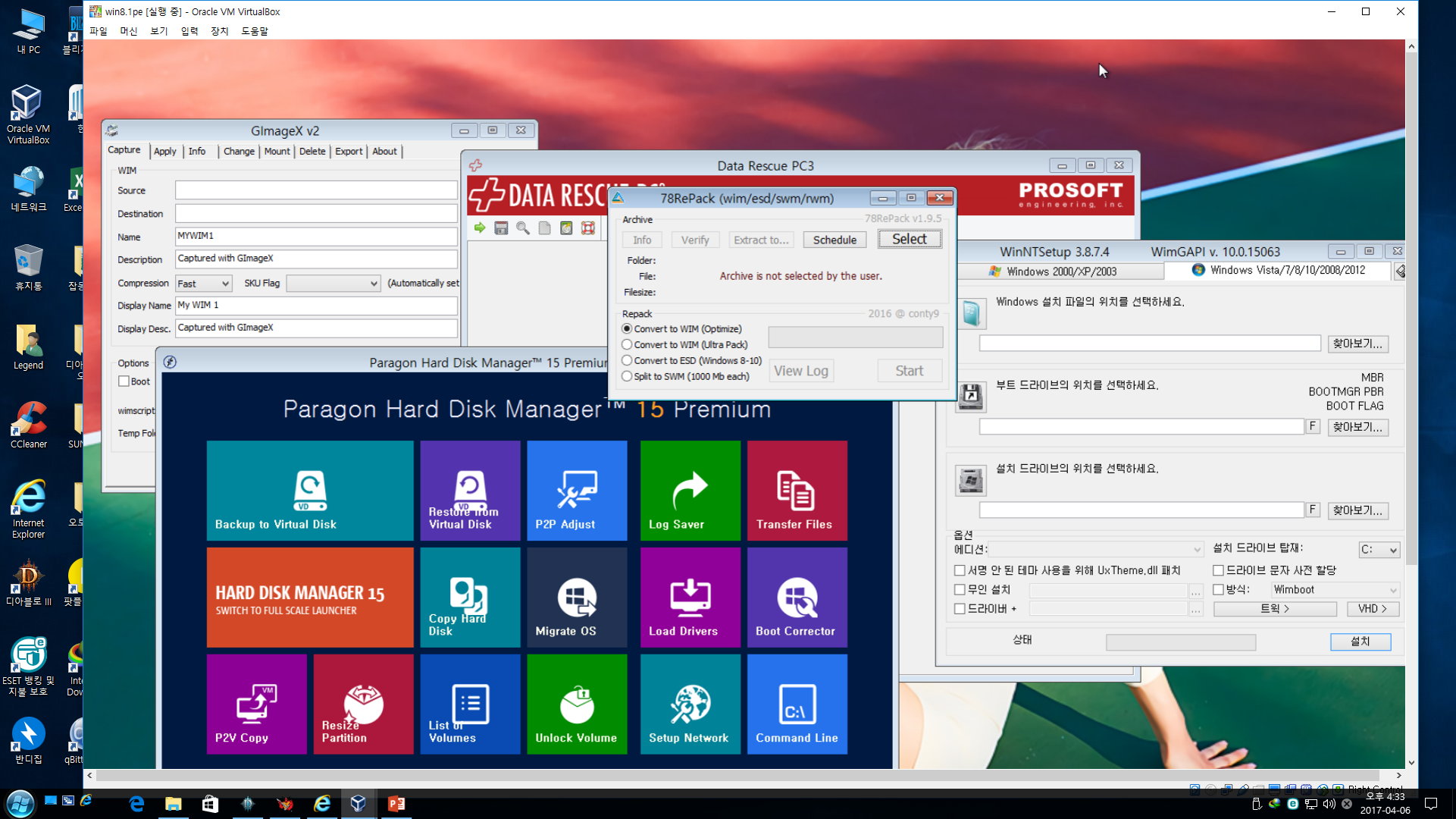Launch Copy Hard Disk tile
The image size is (1456, 819).
tap(470, 598)
